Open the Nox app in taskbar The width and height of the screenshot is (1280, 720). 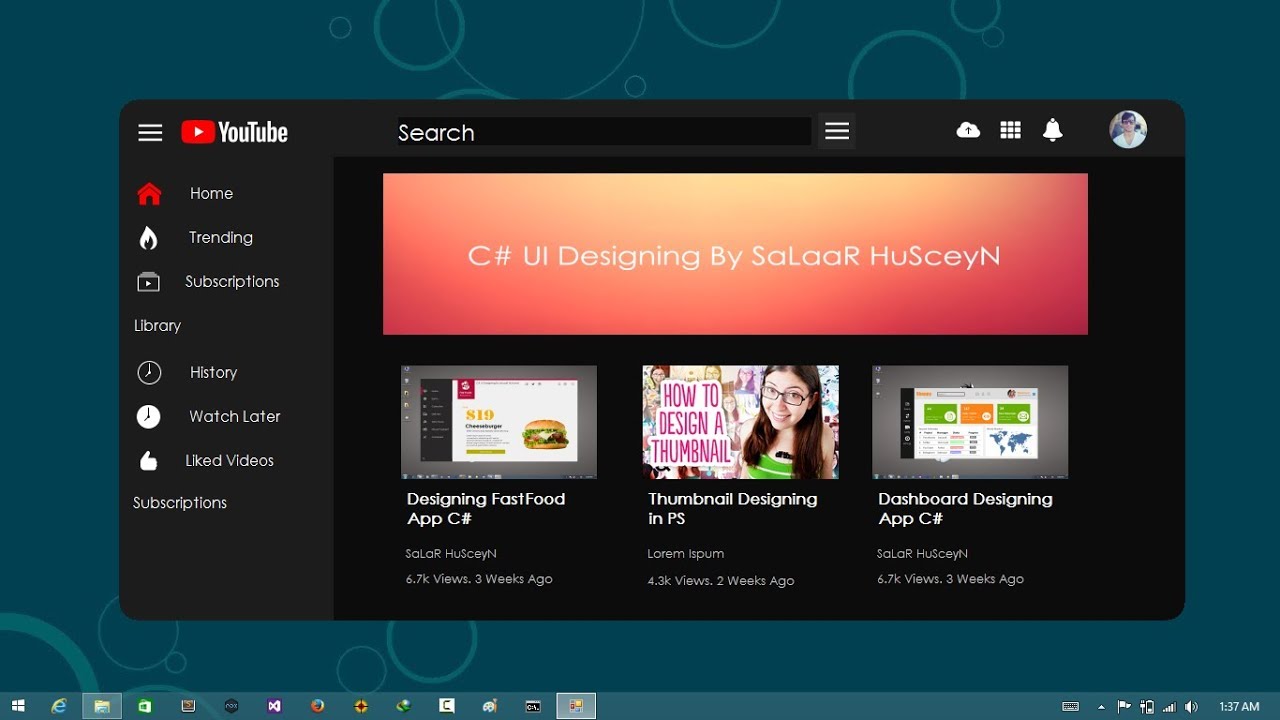231,706
